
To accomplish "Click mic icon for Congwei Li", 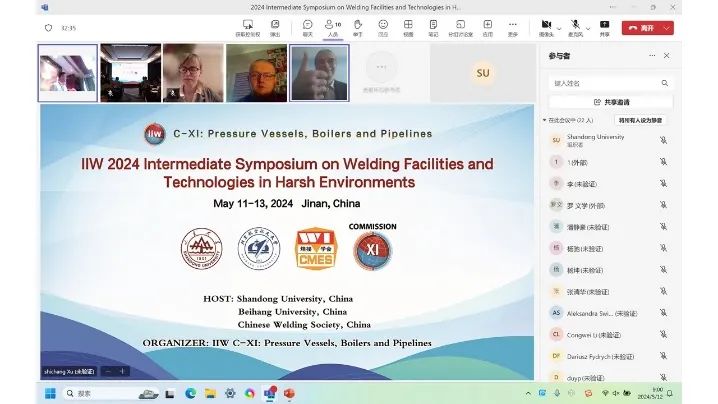I will (663, 334).
